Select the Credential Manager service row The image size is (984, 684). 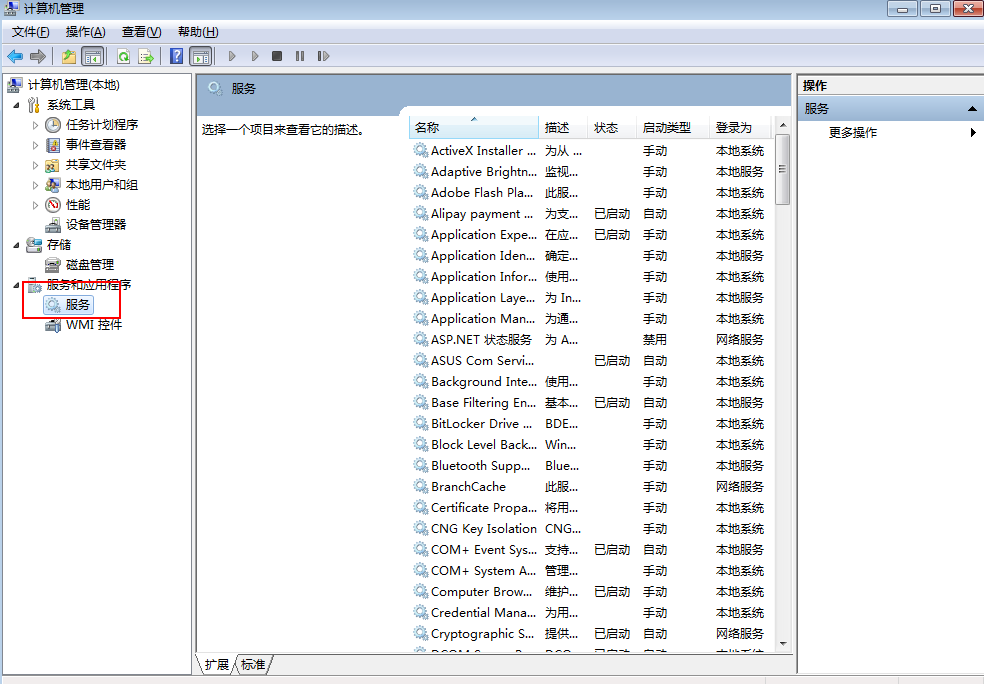click(590, 613)
